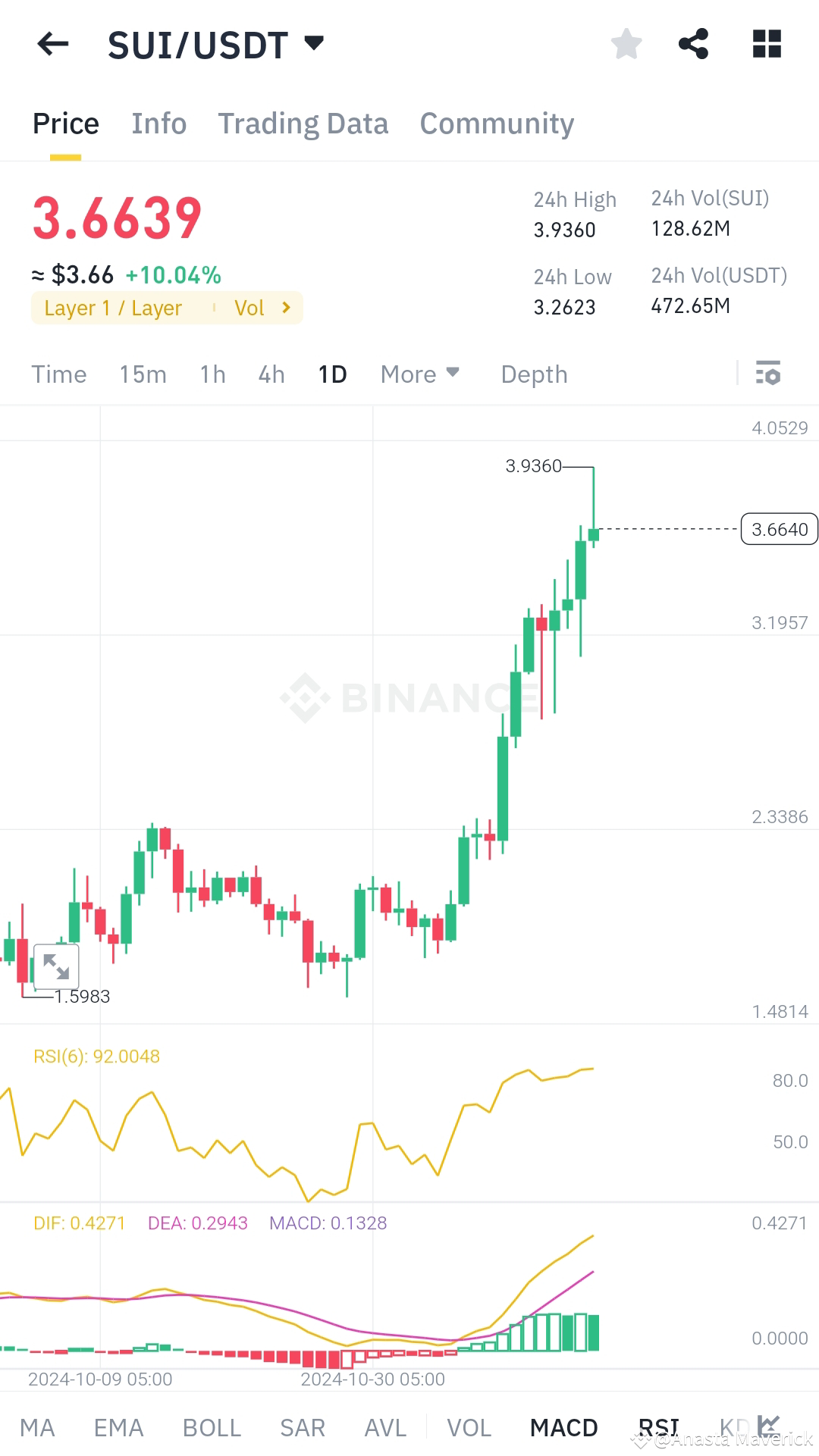Open the Depth view
The image size is (819, 1456).
point(533,374)
